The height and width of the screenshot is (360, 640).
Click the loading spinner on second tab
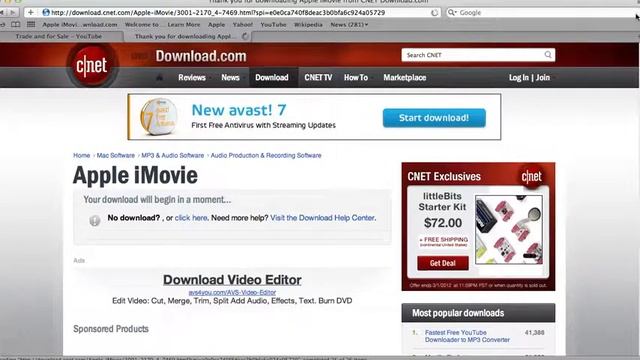click(x=245, y=36)
